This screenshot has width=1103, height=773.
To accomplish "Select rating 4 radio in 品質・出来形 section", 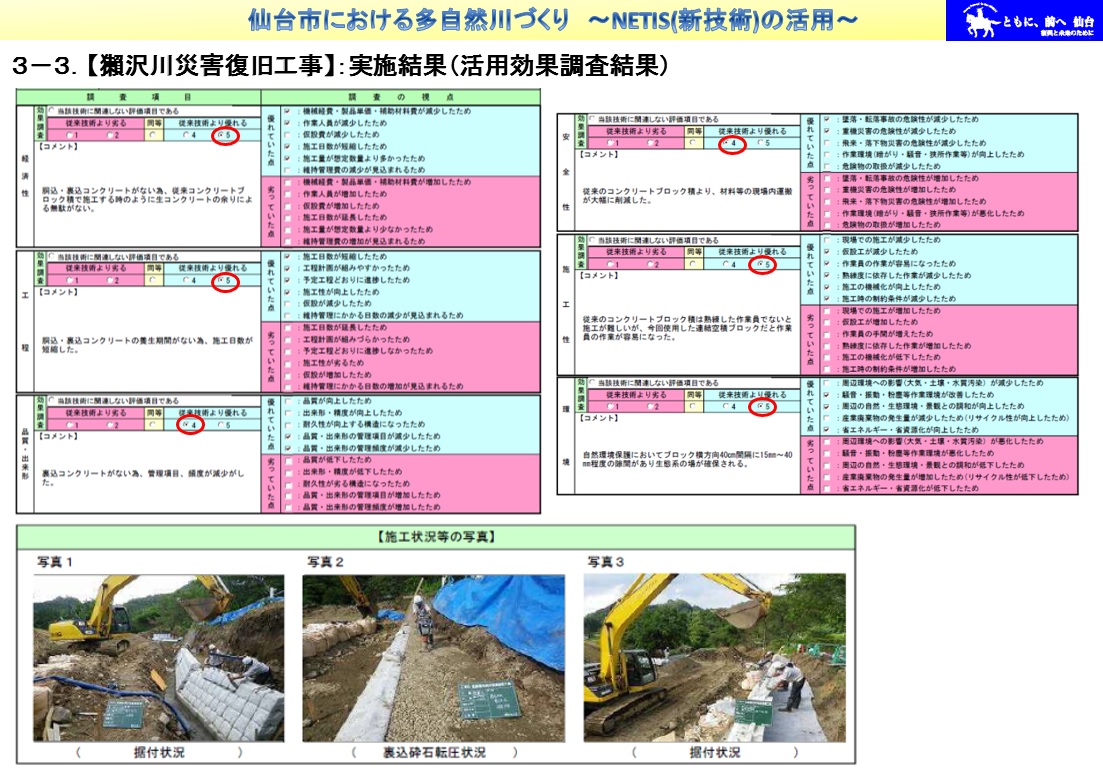I will [185, 425].
